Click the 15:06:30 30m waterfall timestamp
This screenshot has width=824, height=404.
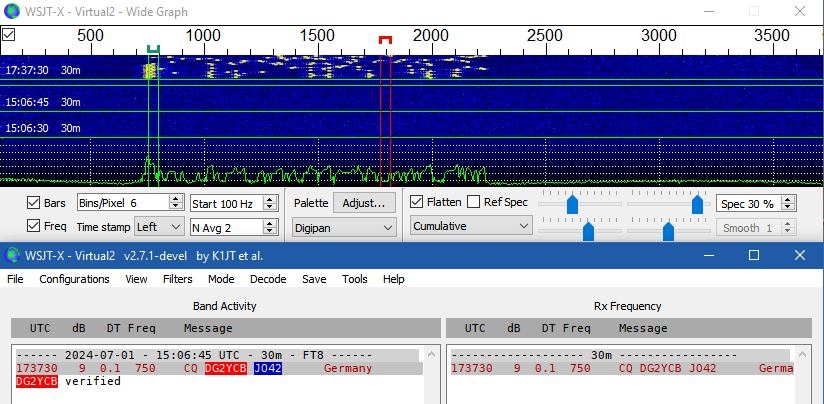[x=43, y=128]
